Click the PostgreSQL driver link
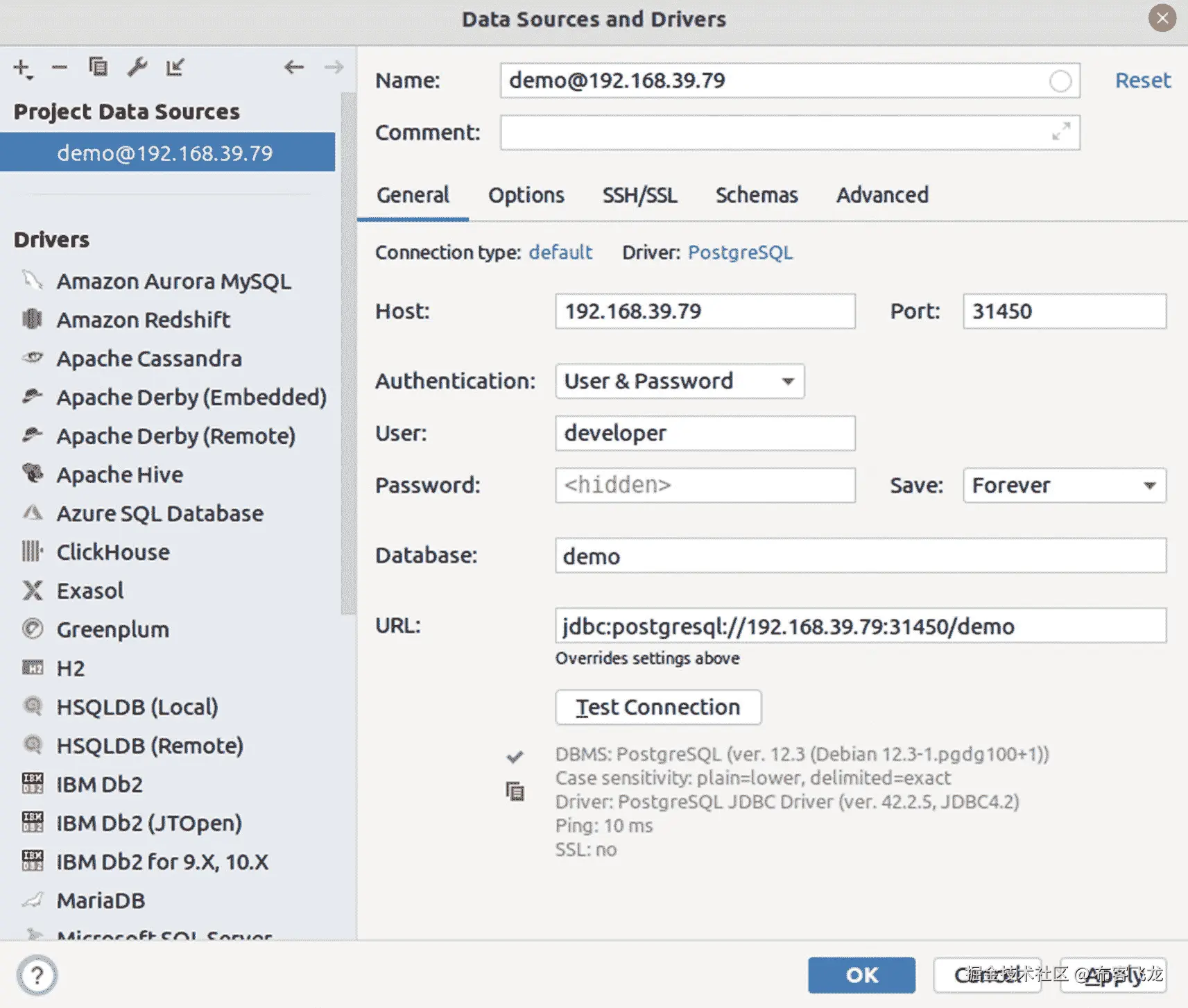 coord(740,252)
